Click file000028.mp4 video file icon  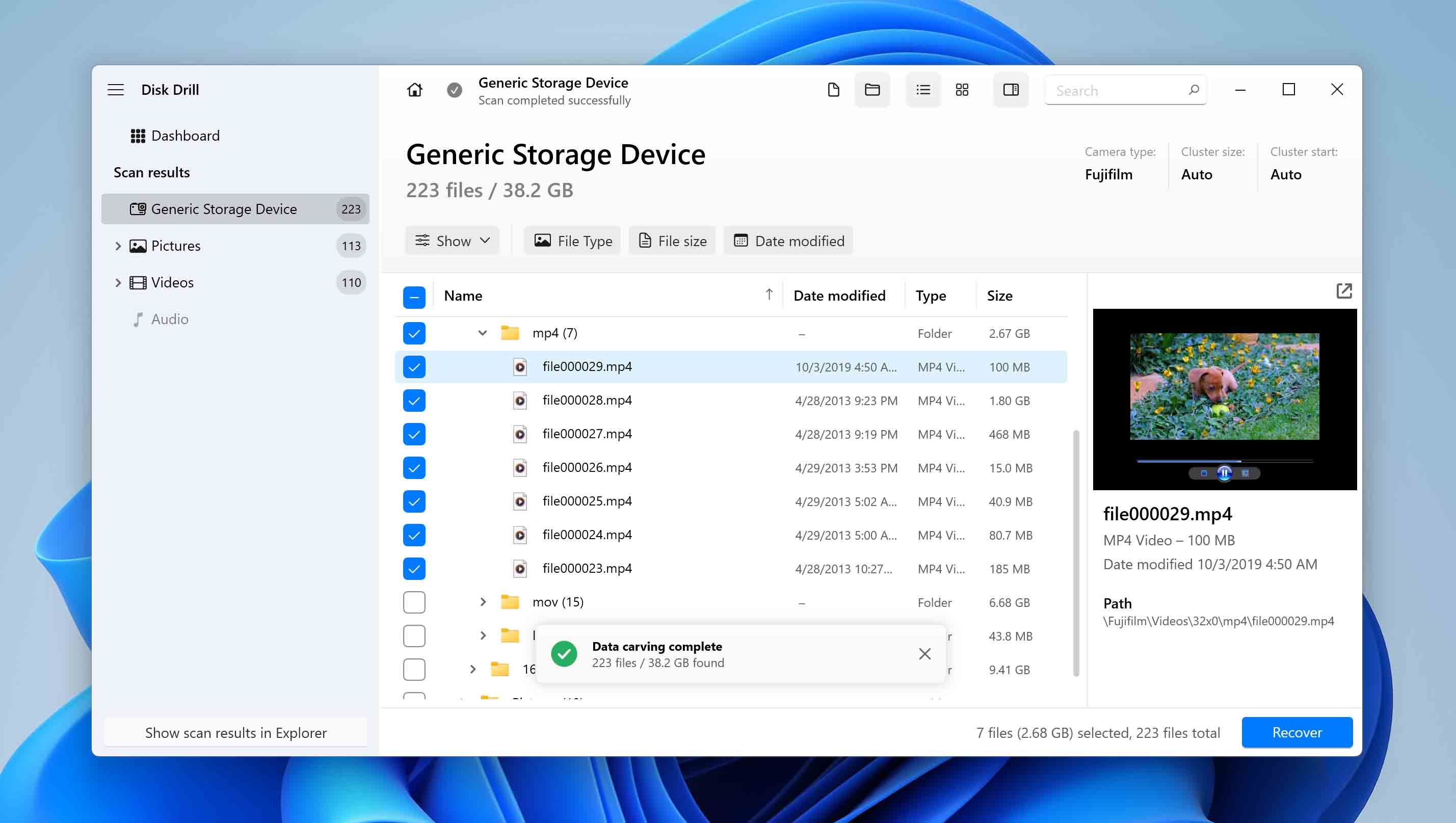click(x=519, y=401)
